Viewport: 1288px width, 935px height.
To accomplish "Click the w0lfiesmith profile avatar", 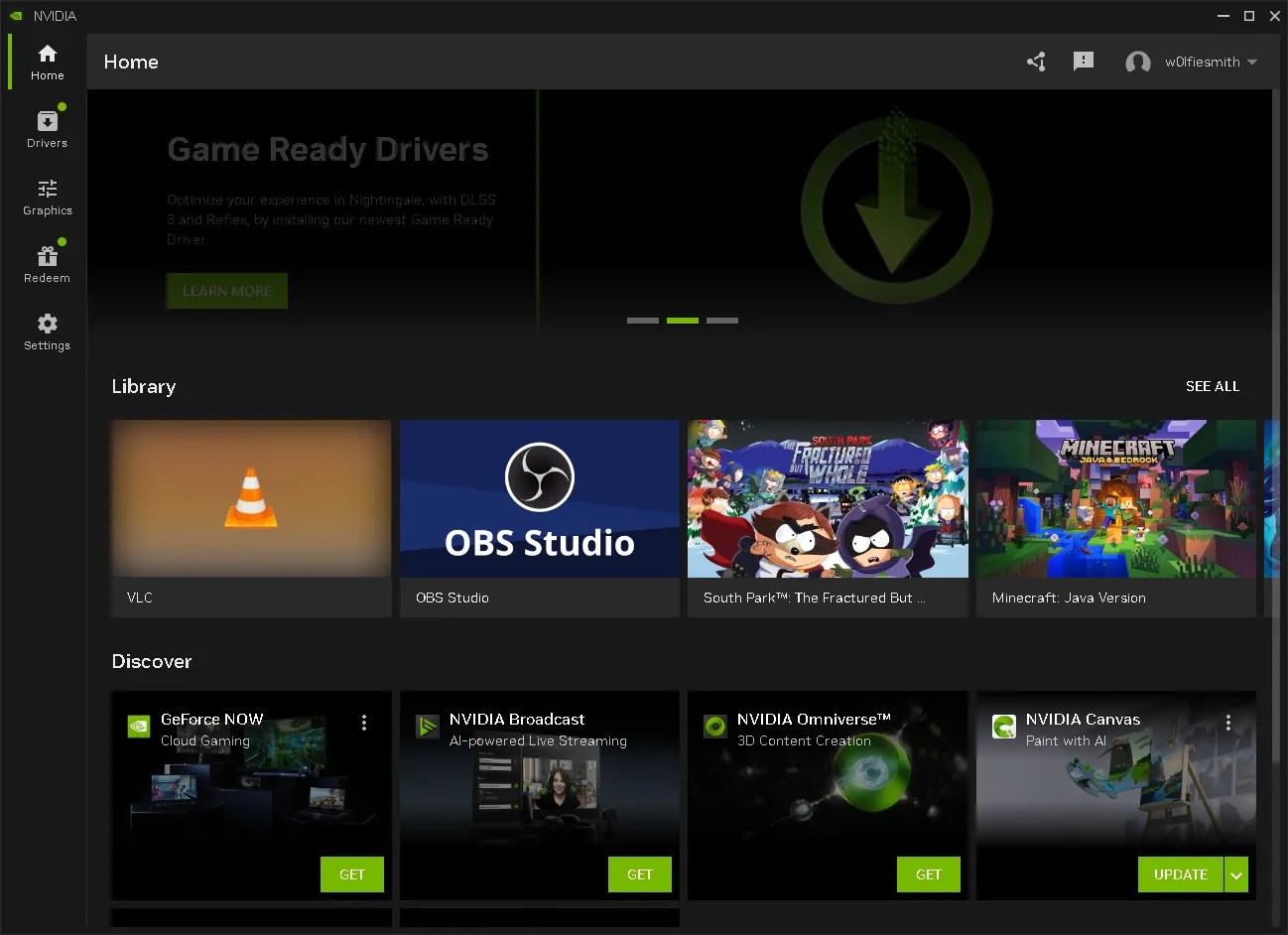I will tap(1137, 62).
